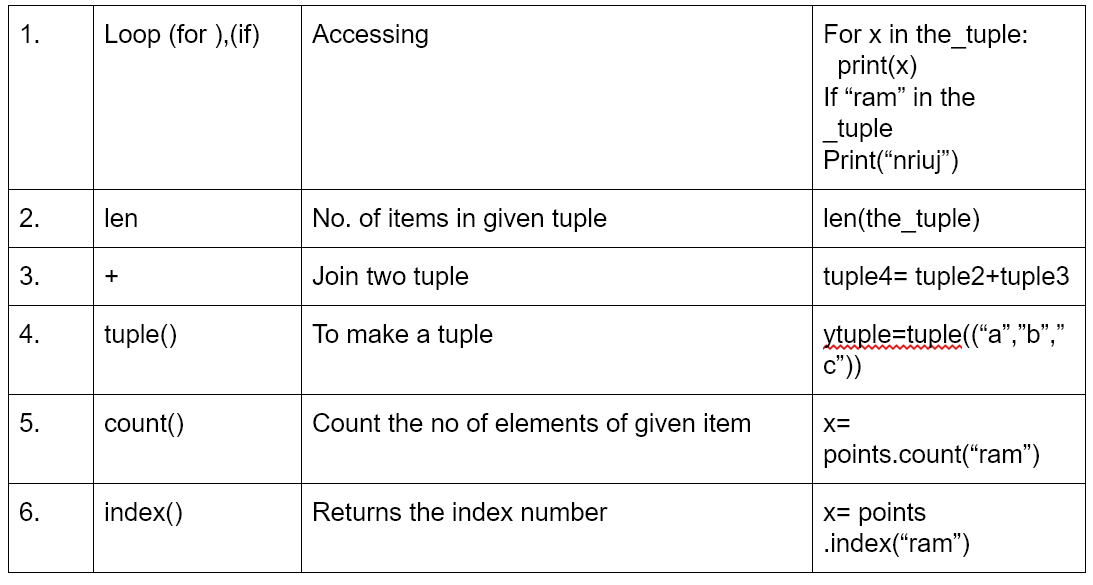Click 'tuple4= tuple2+tuple3' example text
Screen dimensions: 1093x585
pos(946,276)
